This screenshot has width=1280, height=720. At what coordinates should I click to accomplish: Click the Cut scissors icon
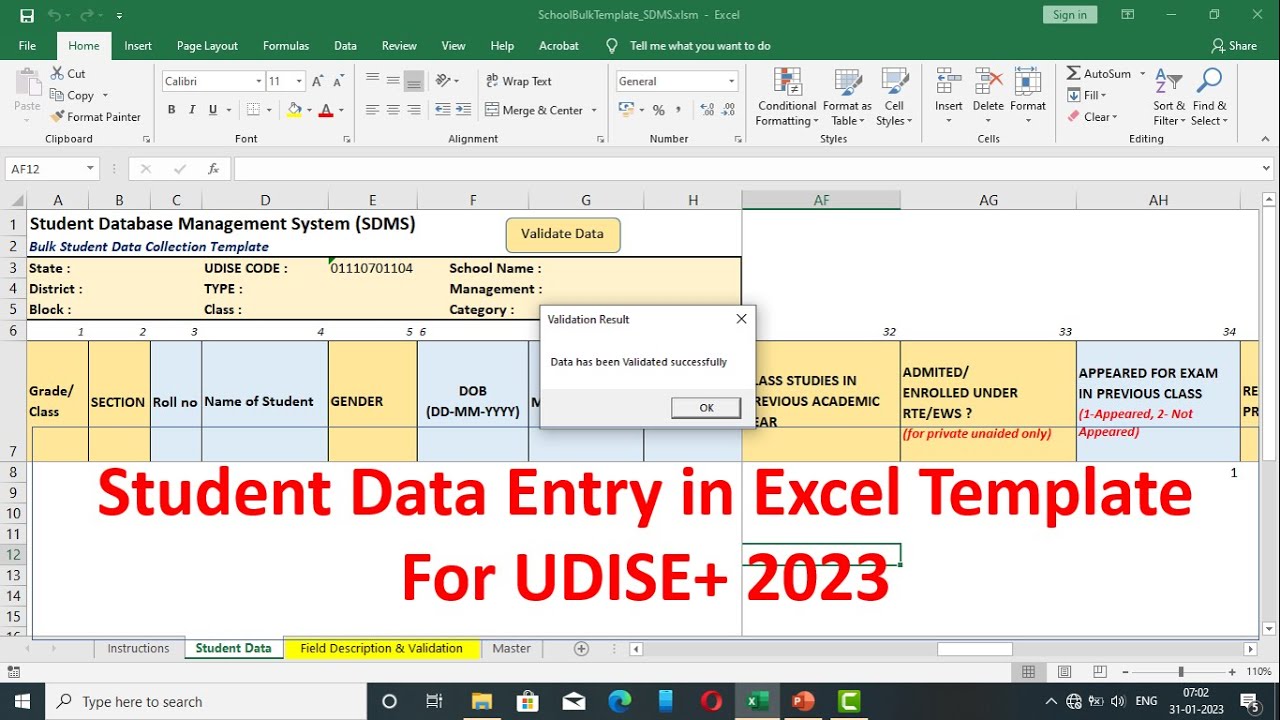57,74
